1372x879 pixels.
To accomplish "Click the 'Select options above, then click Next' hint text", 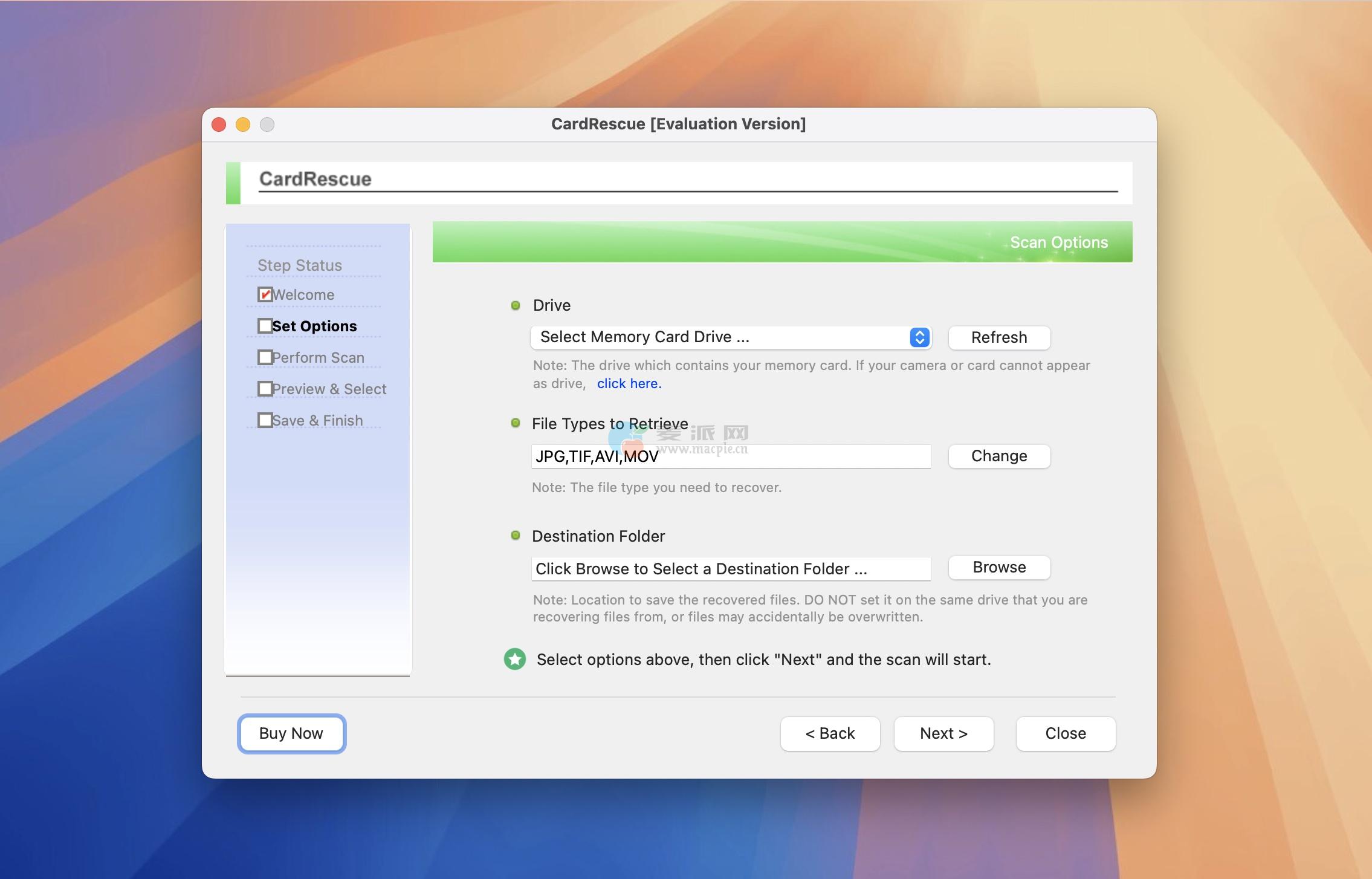I will [764, 660].
